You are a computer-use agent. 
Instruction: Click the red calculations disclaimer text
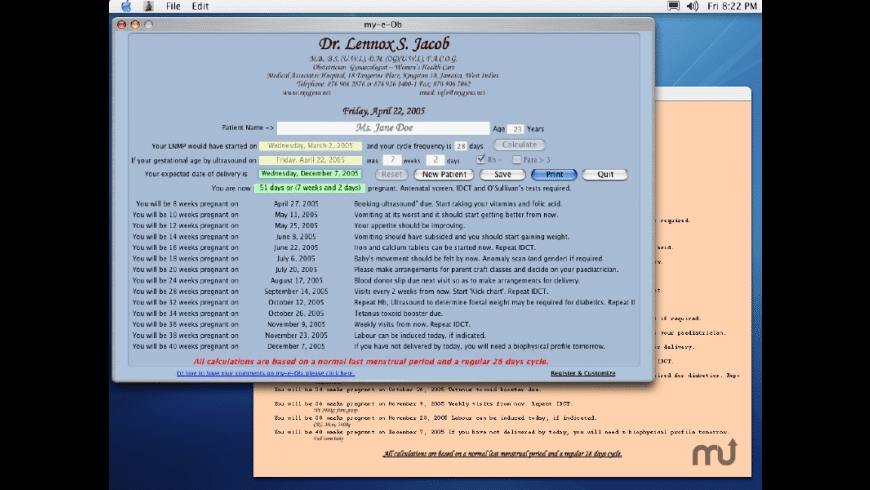point(371,361)
